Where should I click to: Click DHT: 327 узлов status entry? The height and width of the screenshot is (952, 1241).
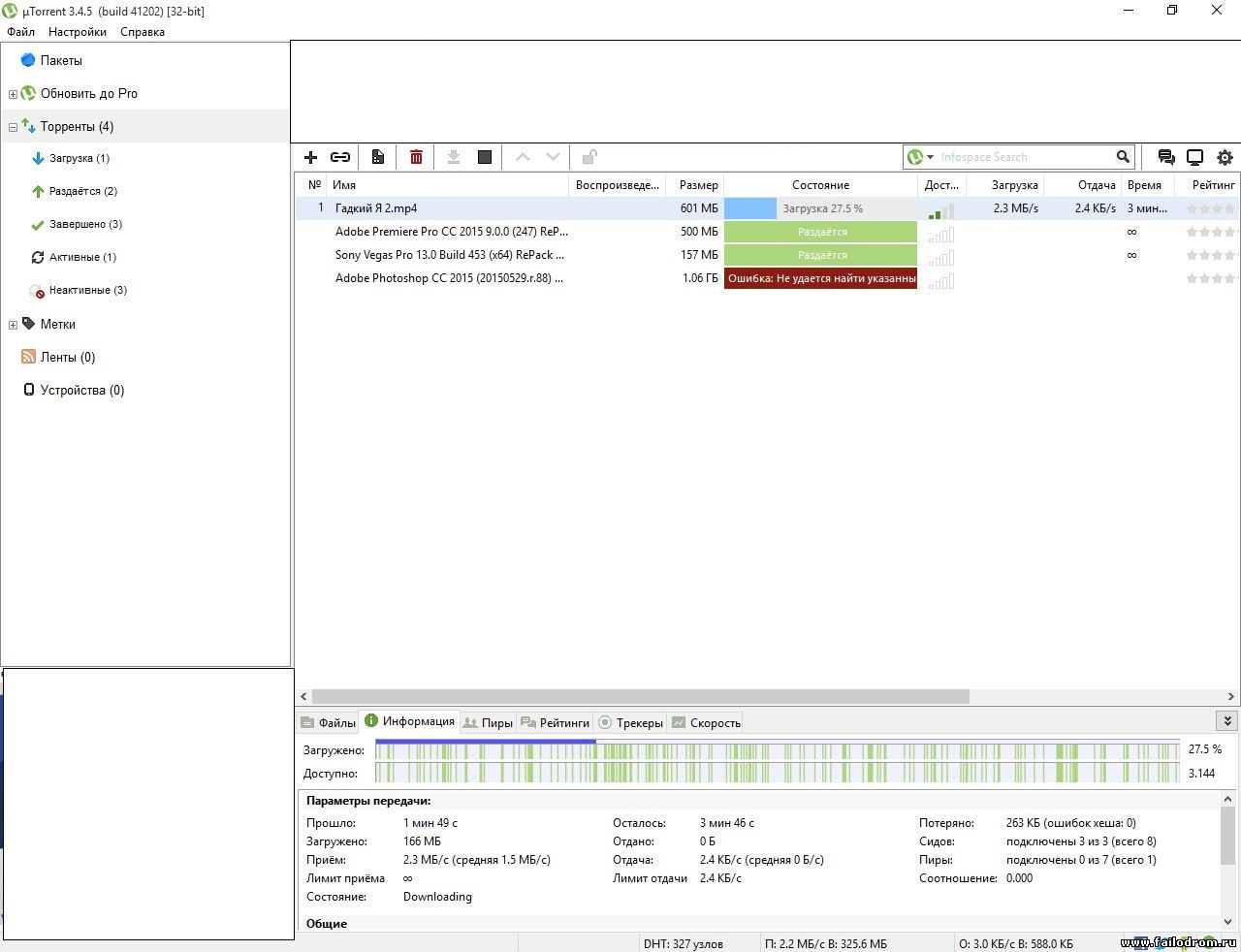[684, 943]
